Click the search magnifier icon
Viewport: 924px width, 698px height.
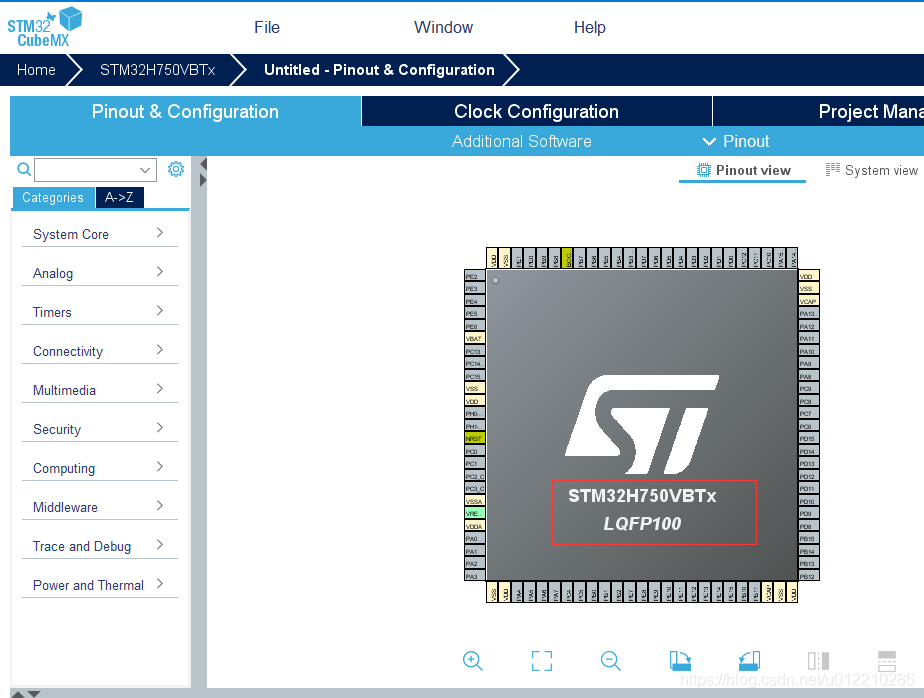click(24, 169)
